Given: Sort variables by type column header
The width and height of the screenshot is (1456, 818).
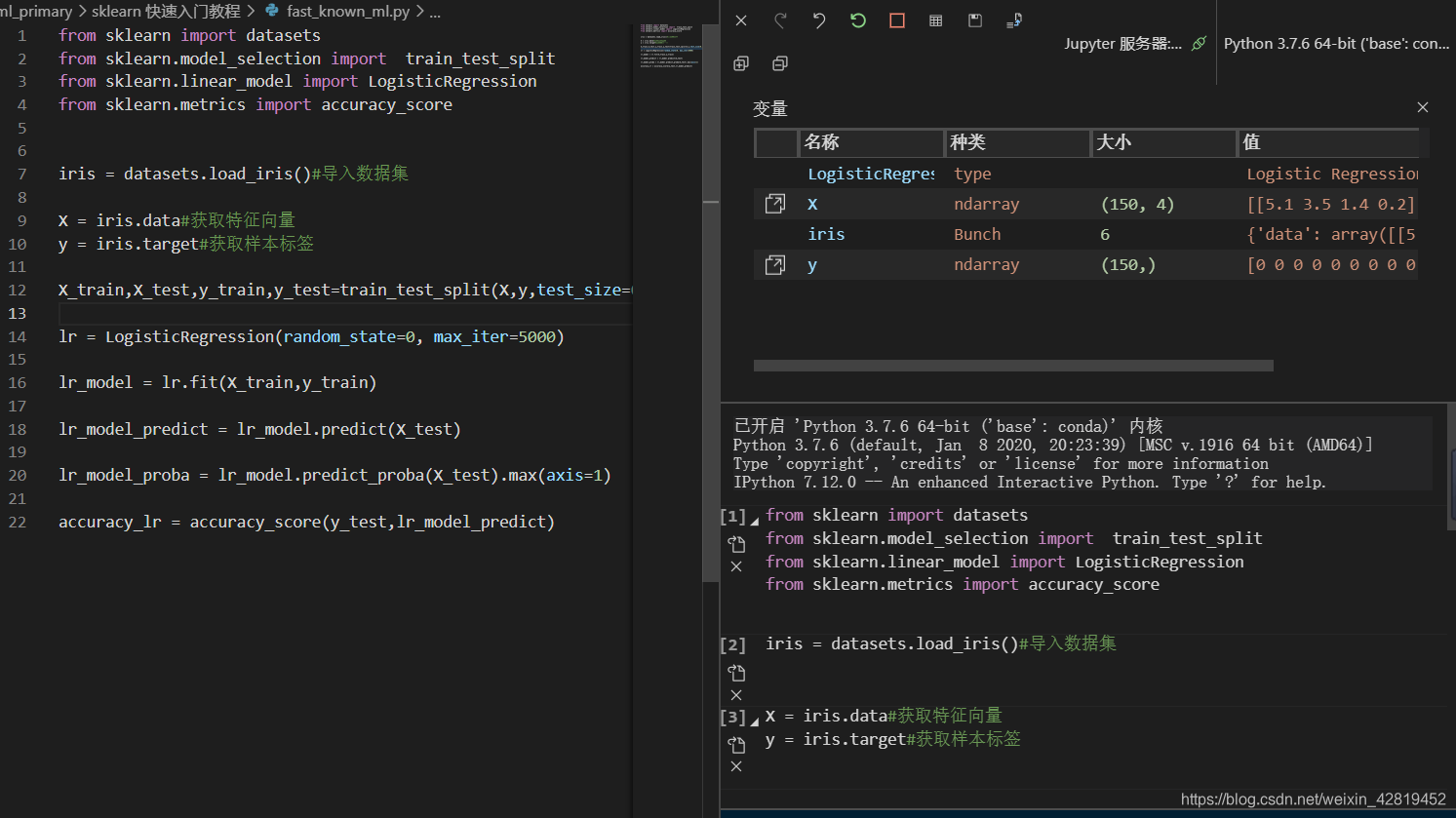Looking at the screenshot, I should [1017, 142].
